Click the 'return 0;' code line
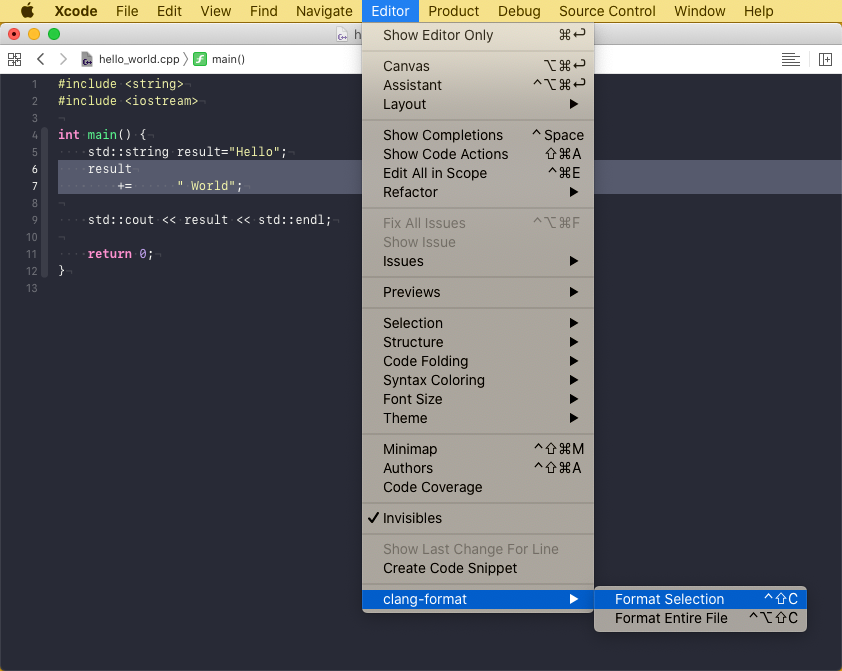 [x=120, y=254]
